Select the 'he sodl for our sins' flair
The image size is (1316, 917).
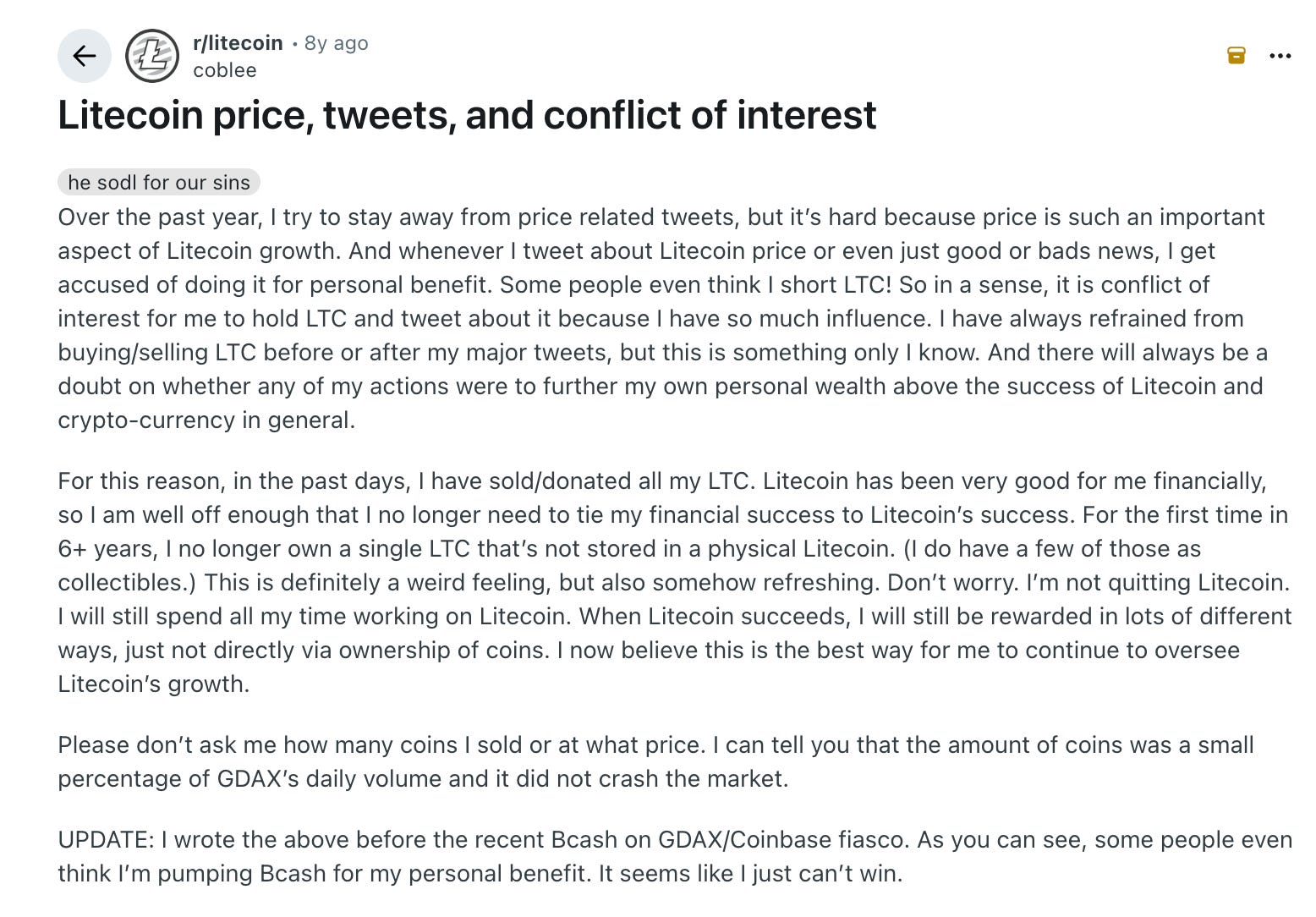click(x=159, y=183)
